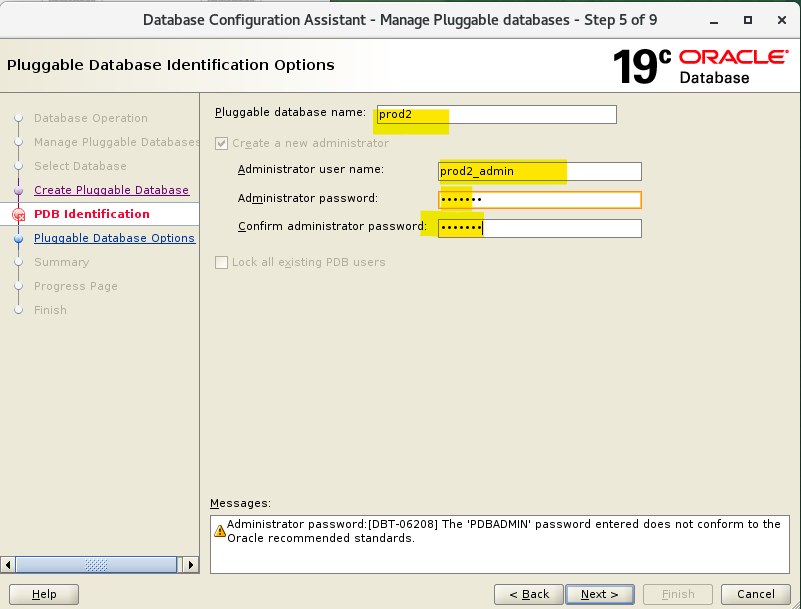Viewport: 801px width, 609px height.
Task: Click the PDB Identification error step icon
Action: [x=18, y=215]
